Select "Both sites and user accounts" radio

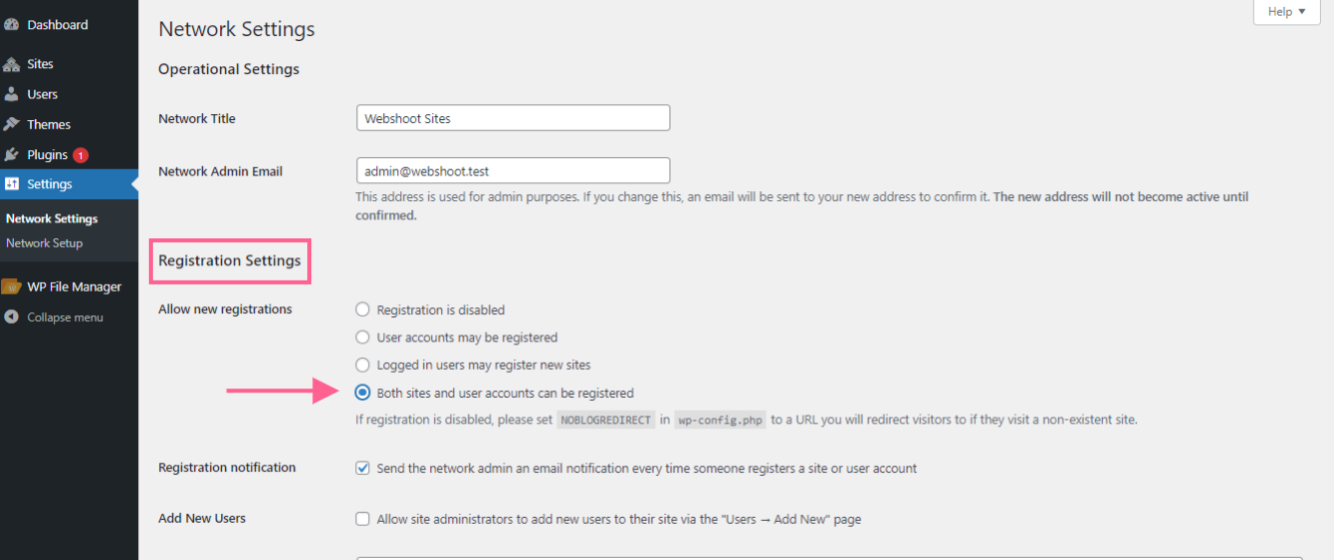click(x=363, y=393)
